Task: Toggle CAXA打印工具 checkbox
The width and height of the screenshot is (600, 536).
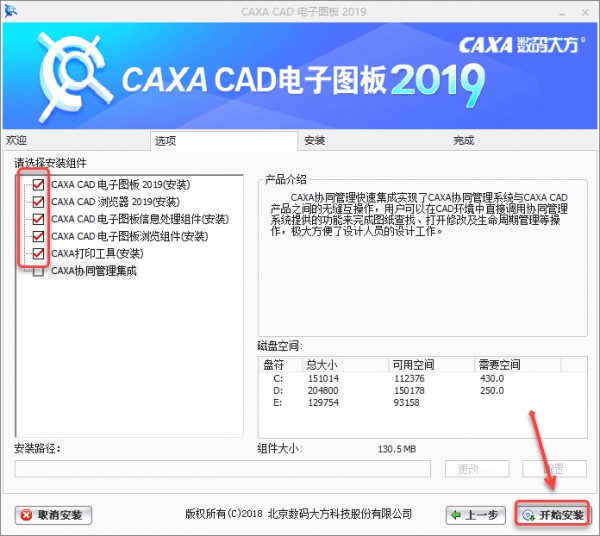Action: 38,253
